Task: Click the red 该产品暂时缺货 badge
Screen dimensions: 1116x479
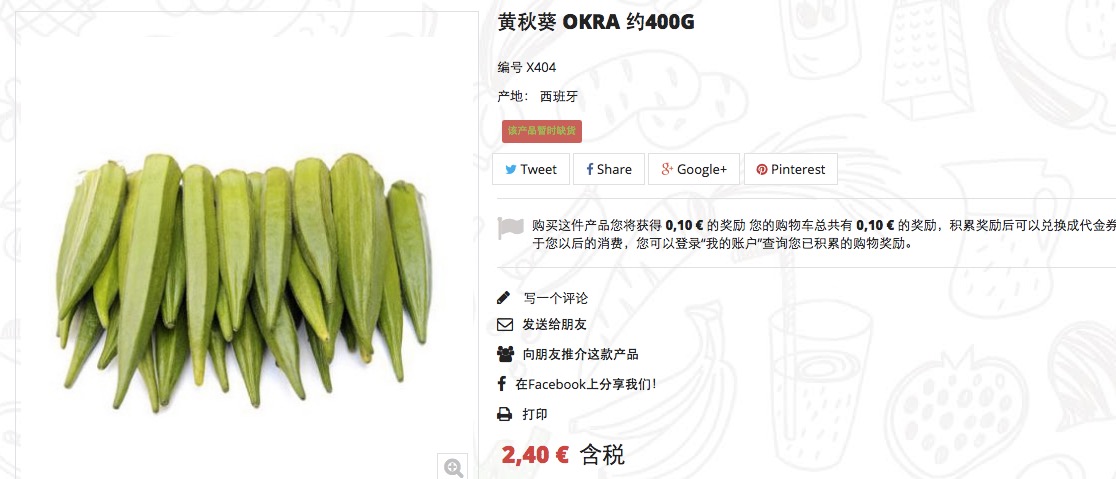Action: click(542, 132)
